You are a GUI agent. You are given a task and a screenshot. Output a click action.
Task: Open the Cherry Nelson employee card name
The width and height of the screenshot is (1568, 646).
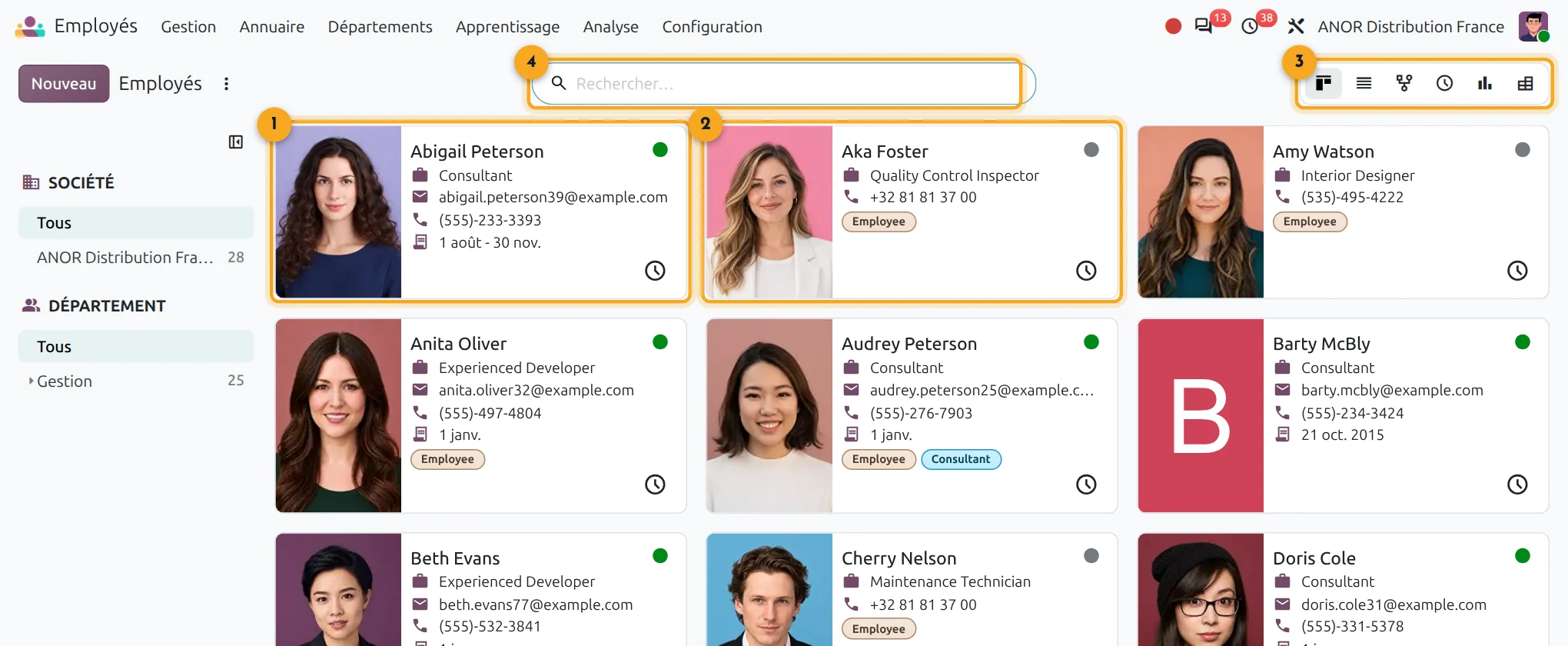pos(899,558)
